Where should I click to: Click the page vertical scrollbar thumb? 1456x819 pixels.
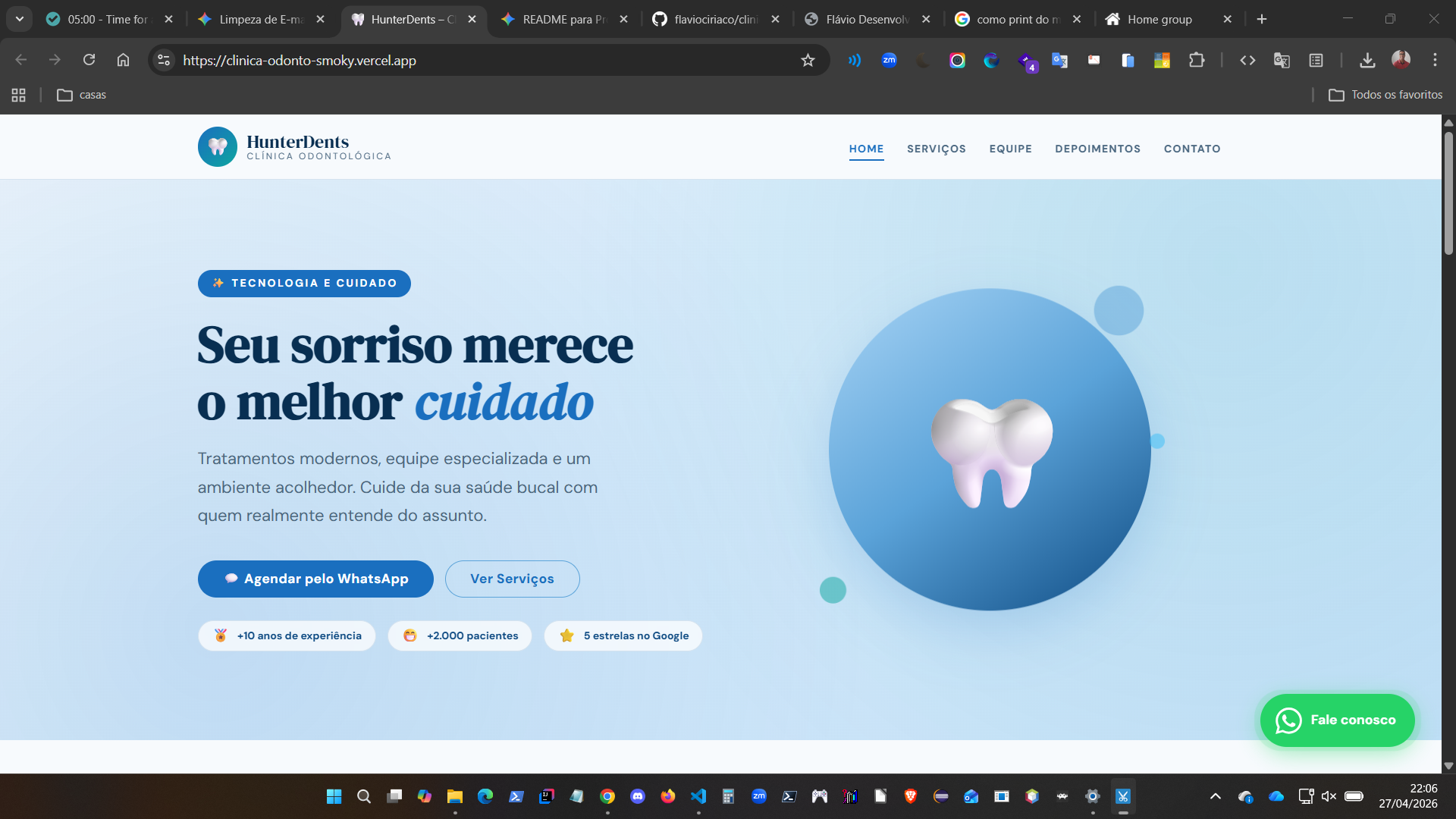pos(1448,193)
